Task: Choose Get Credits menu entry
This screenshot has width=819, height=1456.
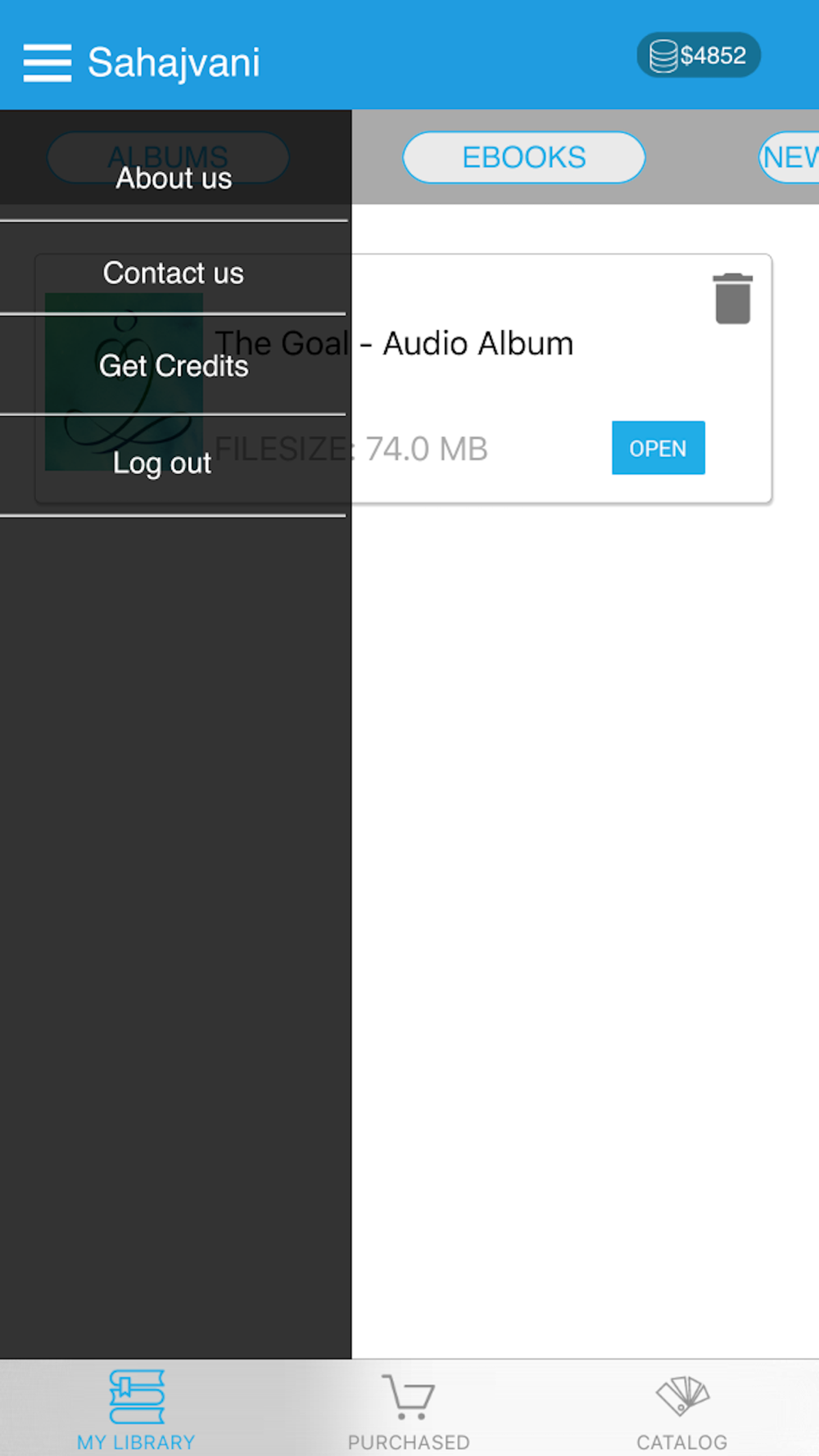Action: [x=174, y=366]
